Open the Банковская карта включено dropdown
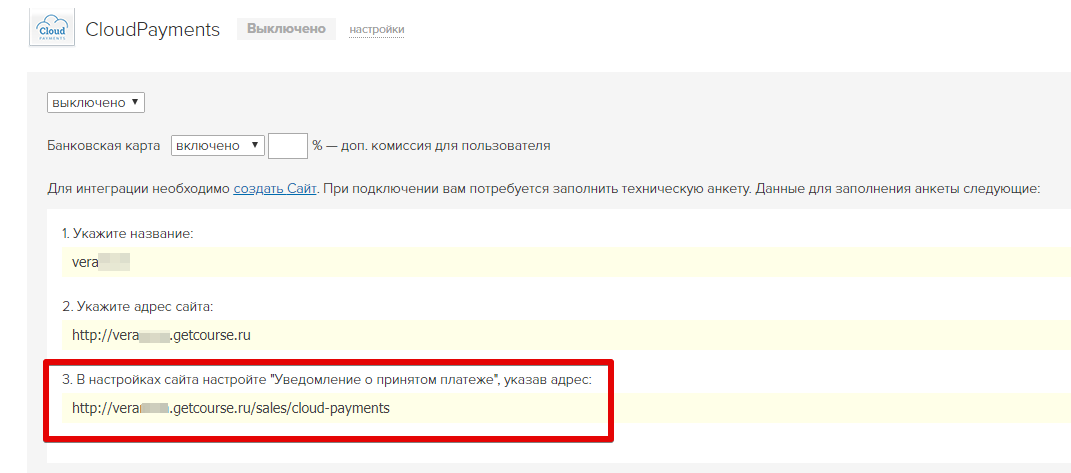Screen dimensions: 1071x473 [217, 146]
